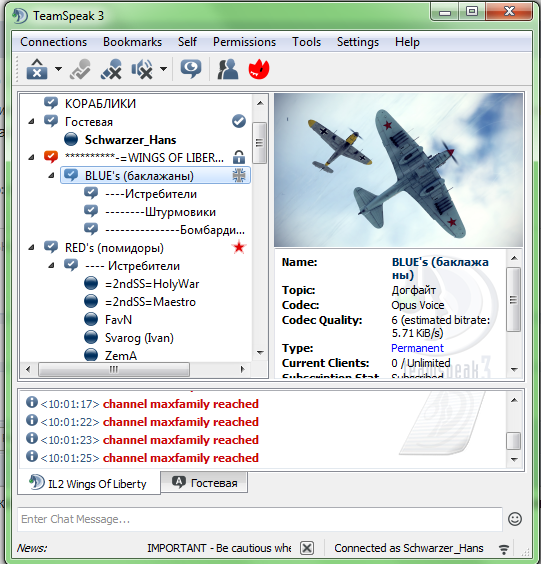Mute speakers using toolbar icon
541x564 pixels.
(x=142, y=69)
